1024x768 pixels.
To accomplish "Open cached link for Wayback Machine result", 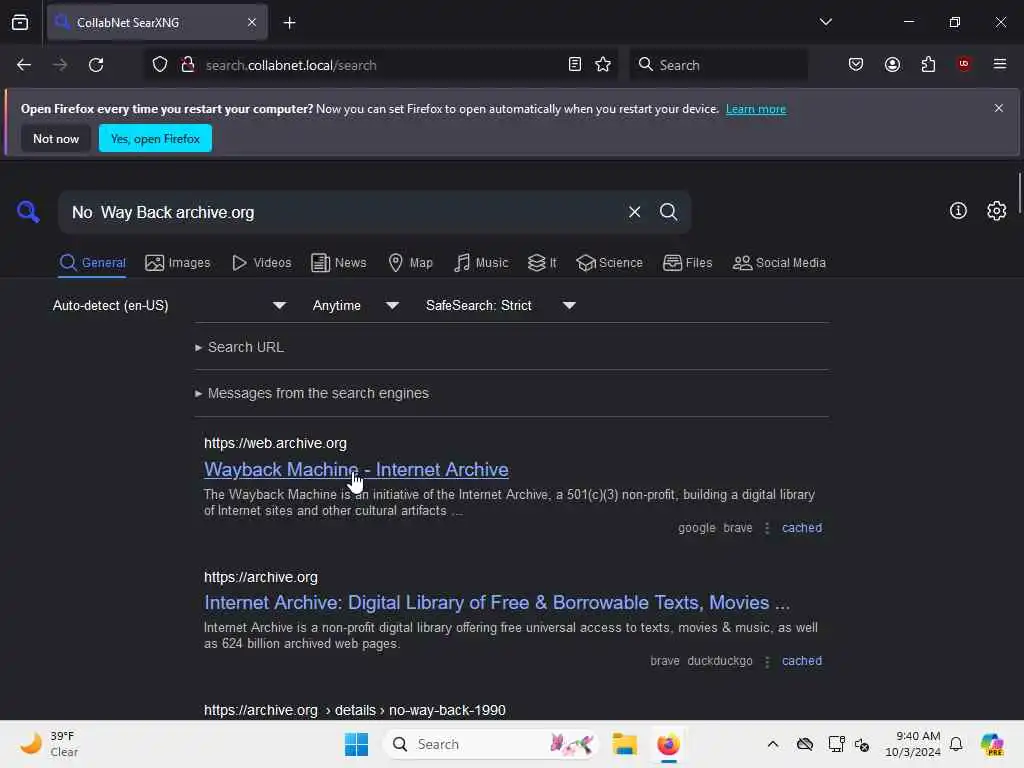I will pyautogui.click(x=802, y=528).
